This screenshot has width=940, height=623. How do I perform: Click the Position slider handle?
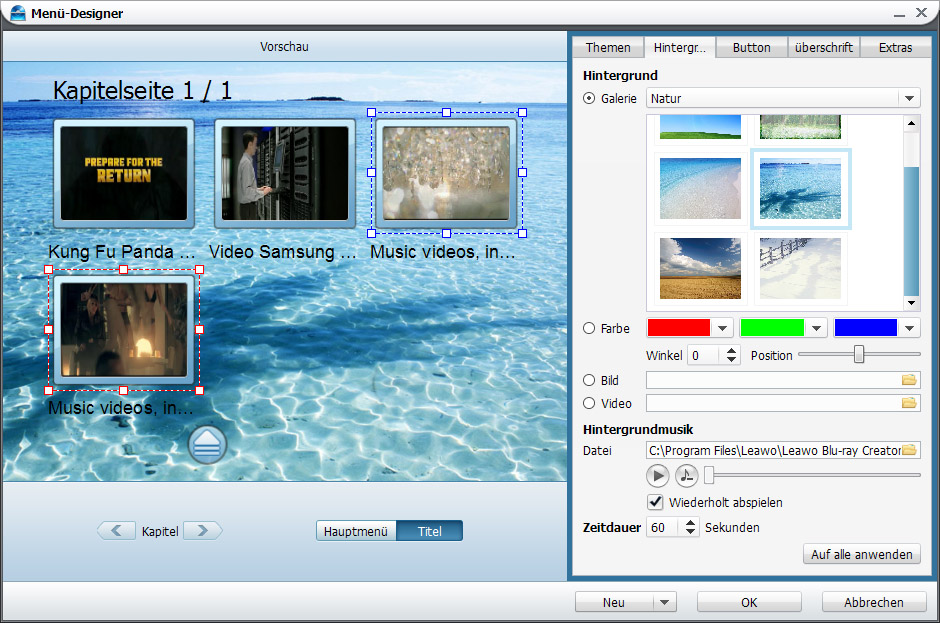(x=858, y=354)
